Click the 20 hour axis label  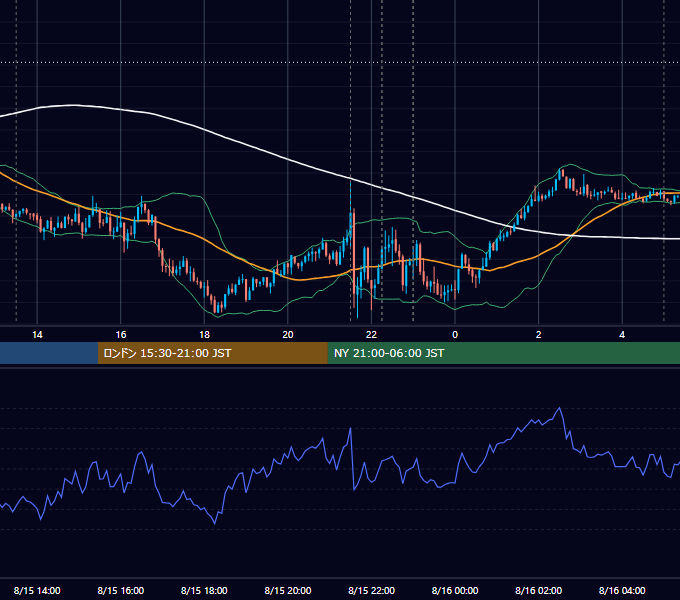[288, 335]
